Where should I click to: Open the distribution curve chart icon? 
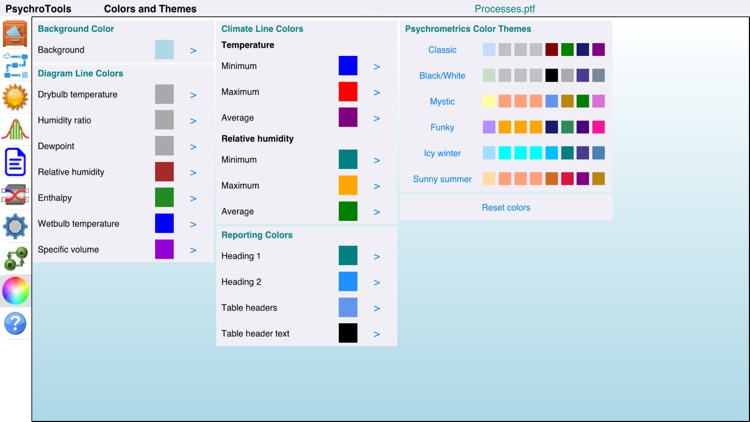pos(15,130)
